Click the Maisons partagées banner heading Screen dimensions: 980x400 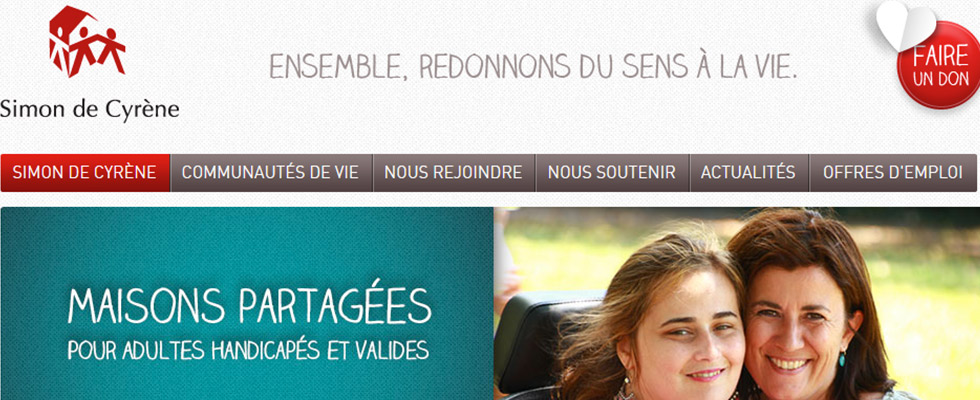[x=249, y=306]
